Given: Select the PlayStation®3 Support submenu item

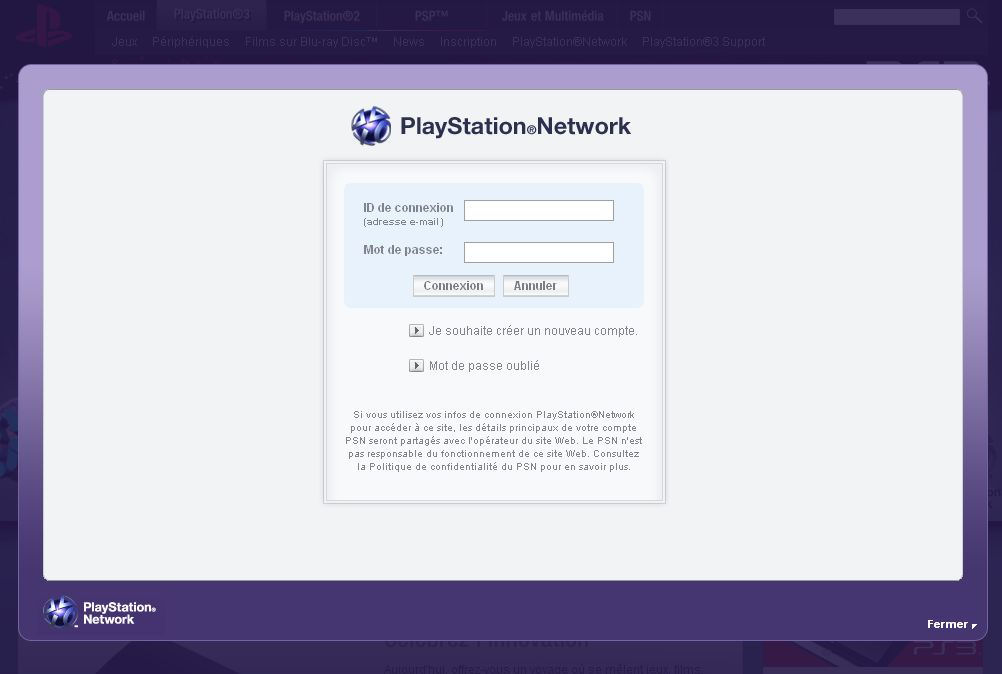Looking at the screenshot, I should tap(704, 42).
